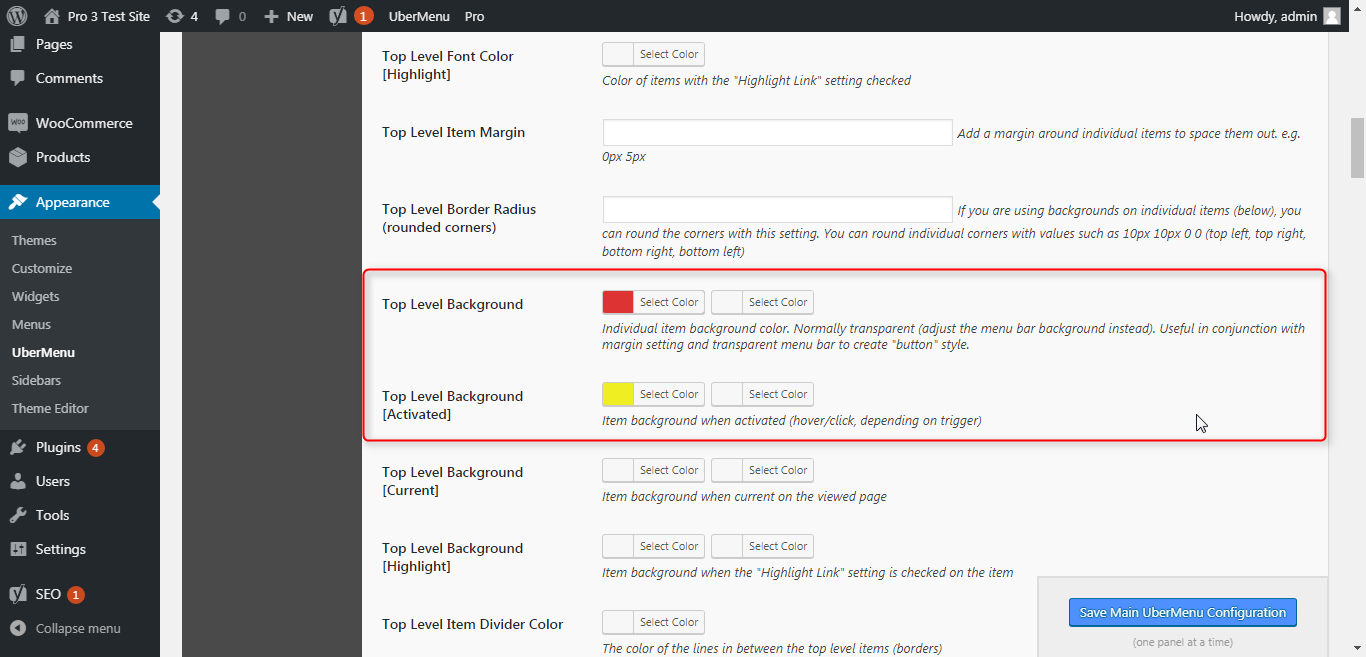This screenshot has width=1366, height=657.
Task: Open the Widgets submenu item
Action: 36,296
